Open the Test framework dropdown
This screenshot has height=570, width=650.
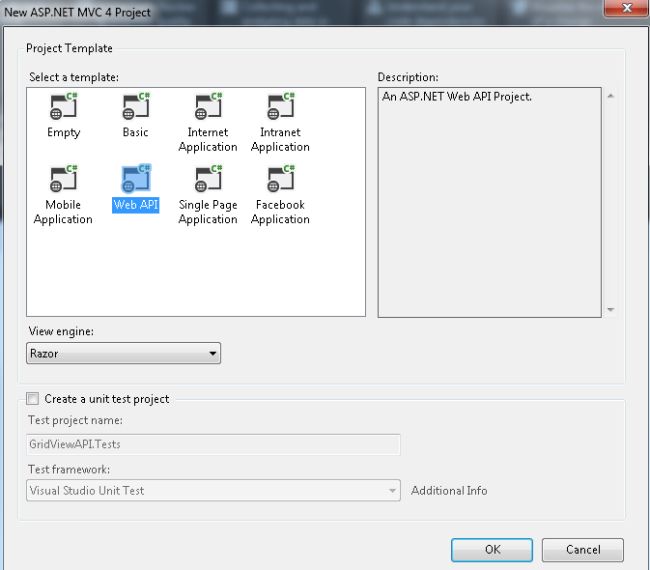click(213, 490)
